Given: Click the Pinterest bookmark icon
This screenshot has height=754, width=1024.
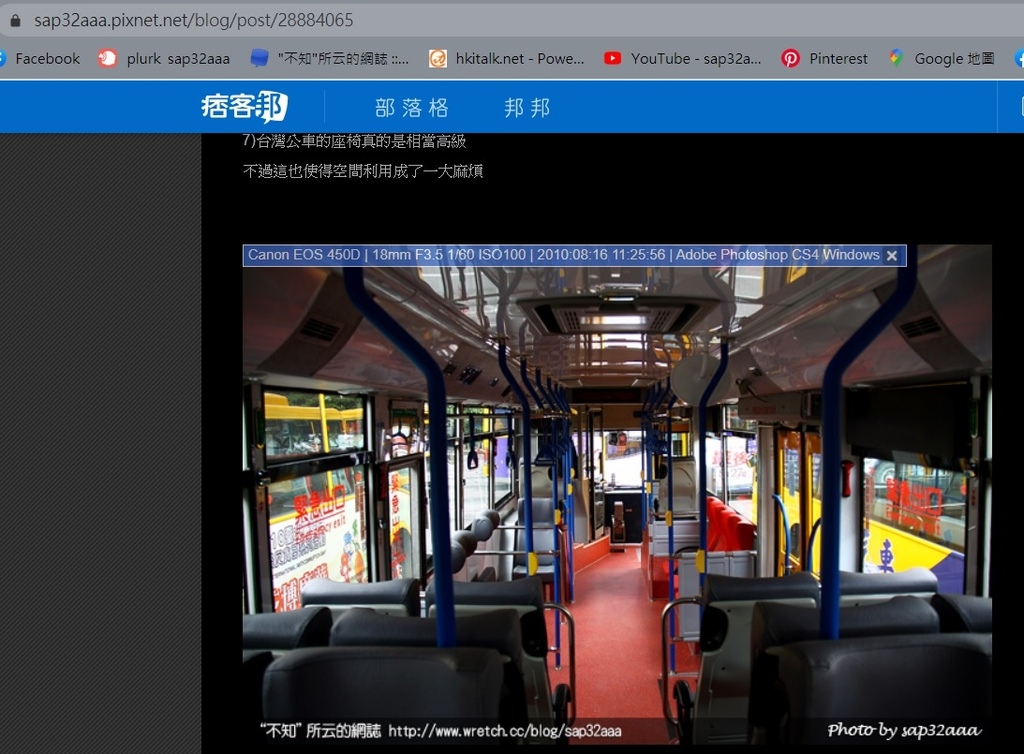Looking at the screenshot, I should coord(790,59).
